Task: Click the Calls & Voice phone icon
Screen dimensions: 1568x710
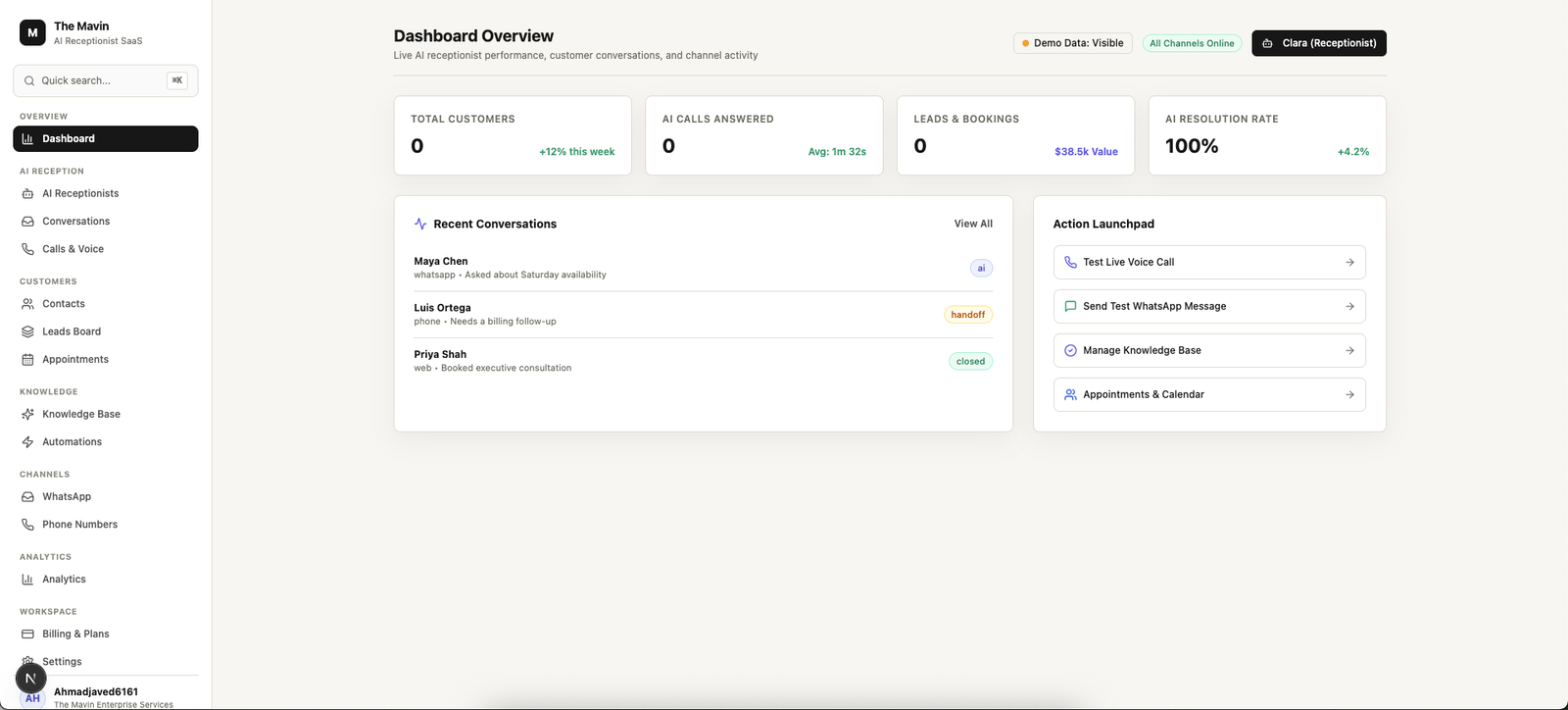Action: (27, 249)
